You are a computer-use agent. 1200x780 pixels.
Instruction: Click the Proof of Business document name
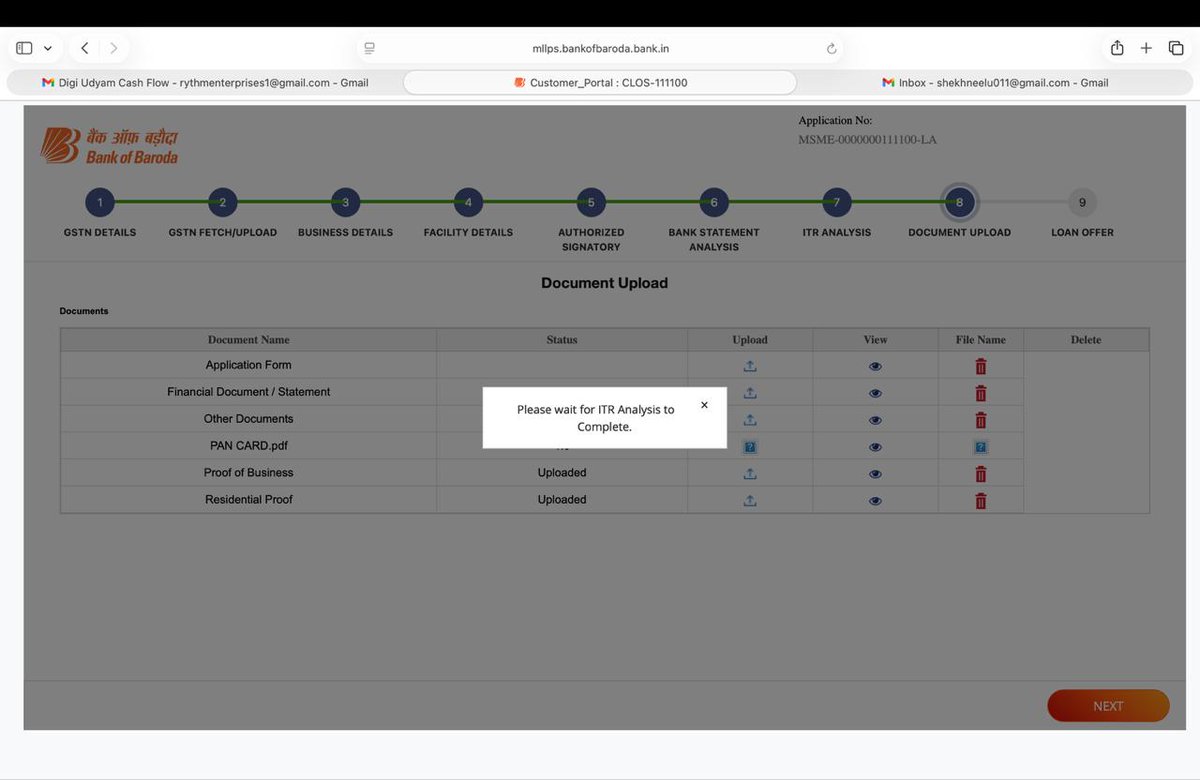click(249, 473)
